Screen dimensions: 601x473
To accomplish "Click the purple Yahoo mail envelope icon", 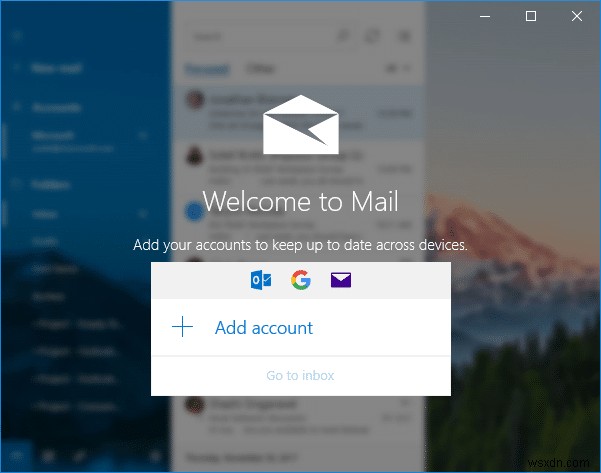I will tap(341, 280).
